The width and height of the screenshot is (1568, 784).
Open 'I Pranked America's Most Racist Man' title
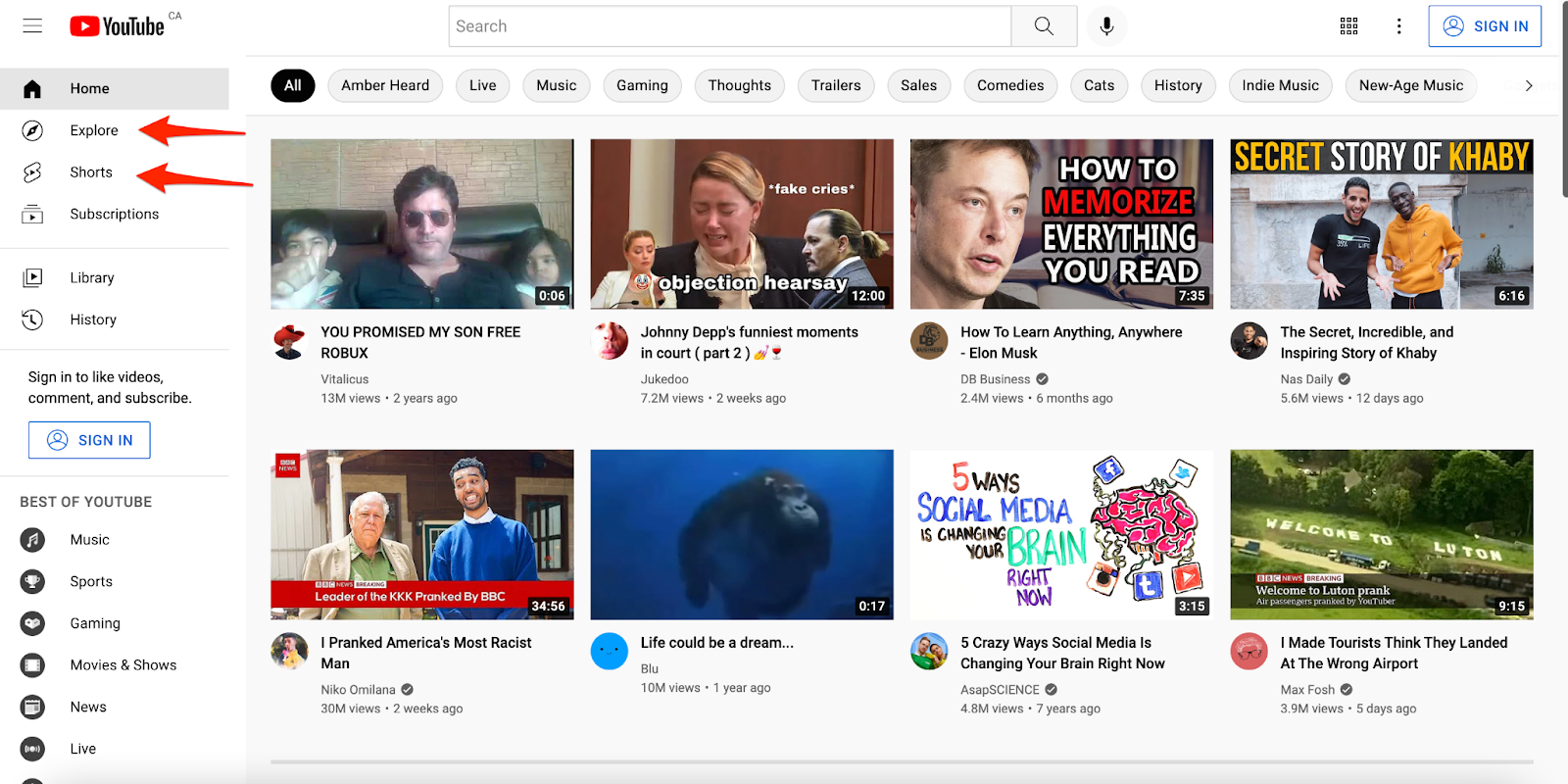[x=426, y=654]
